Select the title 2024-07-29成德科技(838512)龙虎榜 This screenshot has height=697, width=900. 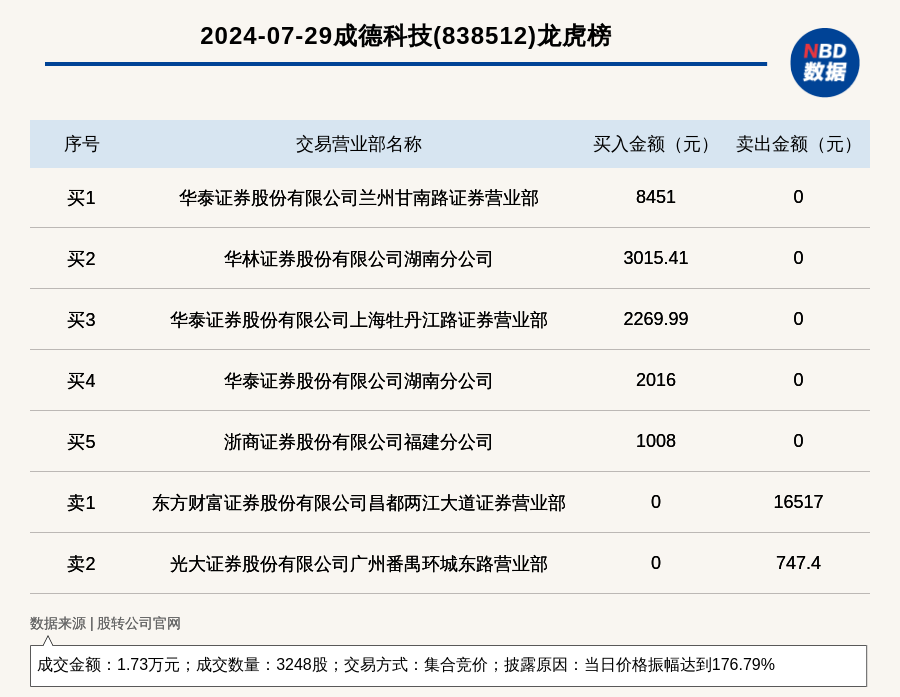(406, 36)
